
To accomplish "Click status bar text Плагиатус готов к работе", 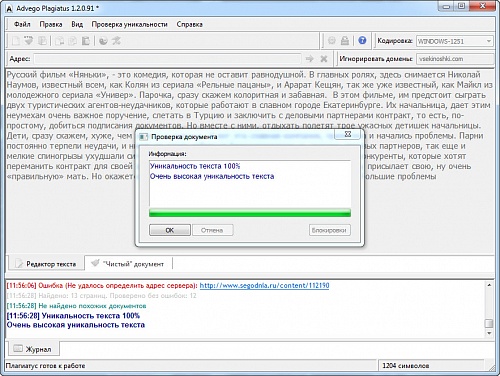I will pyautogui.click(x=45, y=366).
